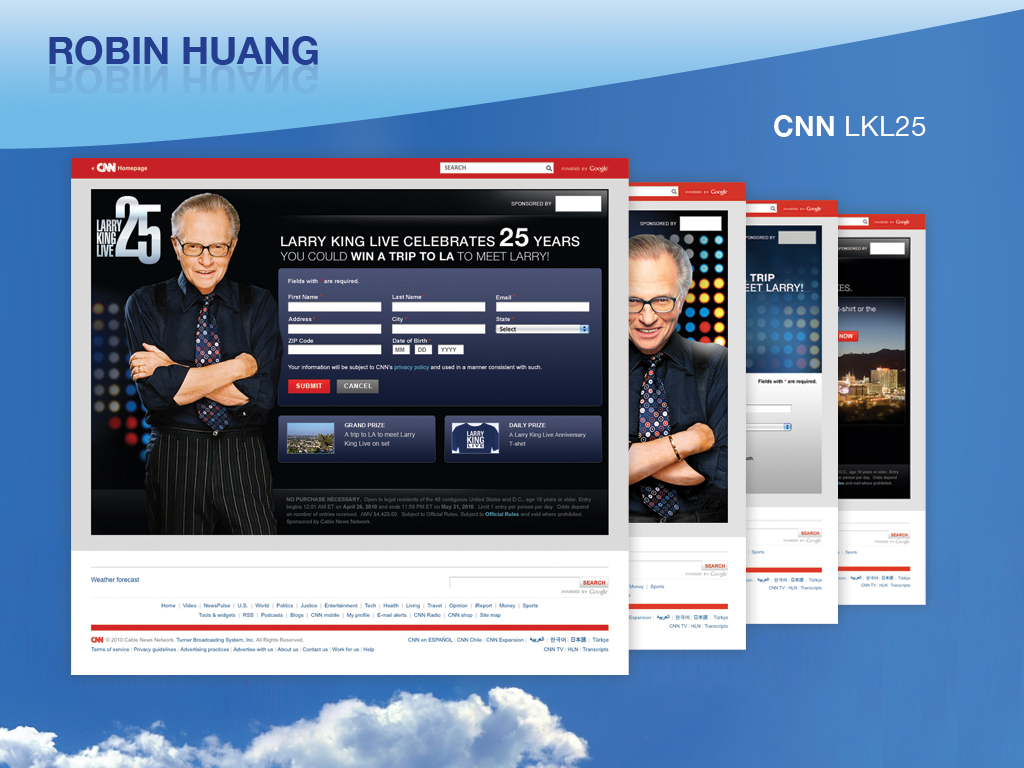
Task: Click the YYYY date of birth field
Action: [450, 350]
